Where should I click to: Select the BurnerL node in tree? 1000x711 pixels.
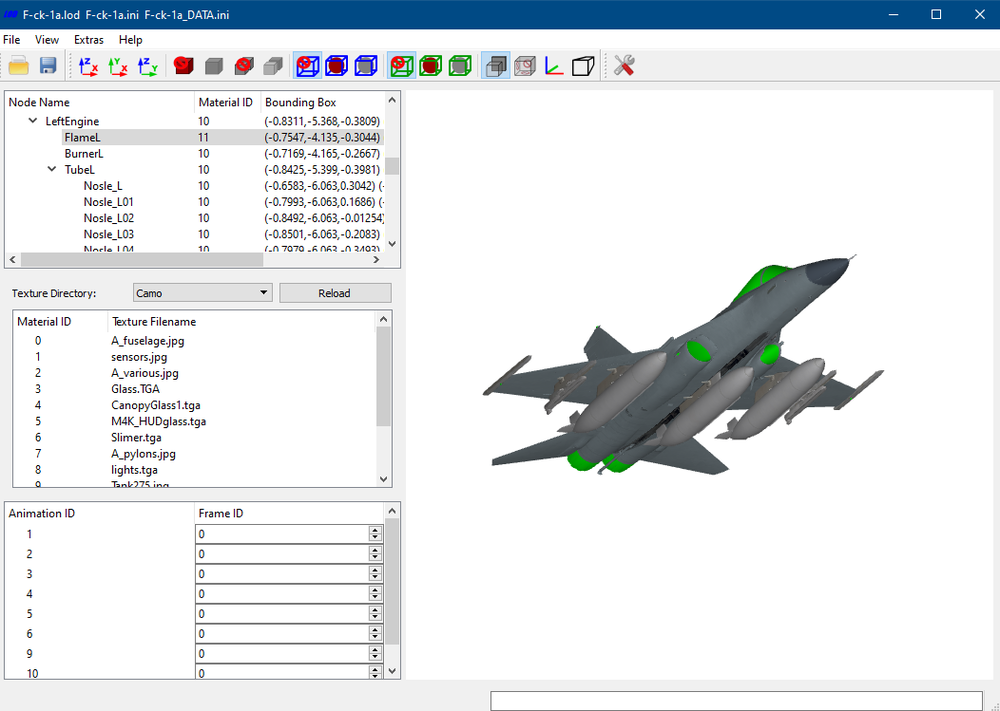[84, 154]
